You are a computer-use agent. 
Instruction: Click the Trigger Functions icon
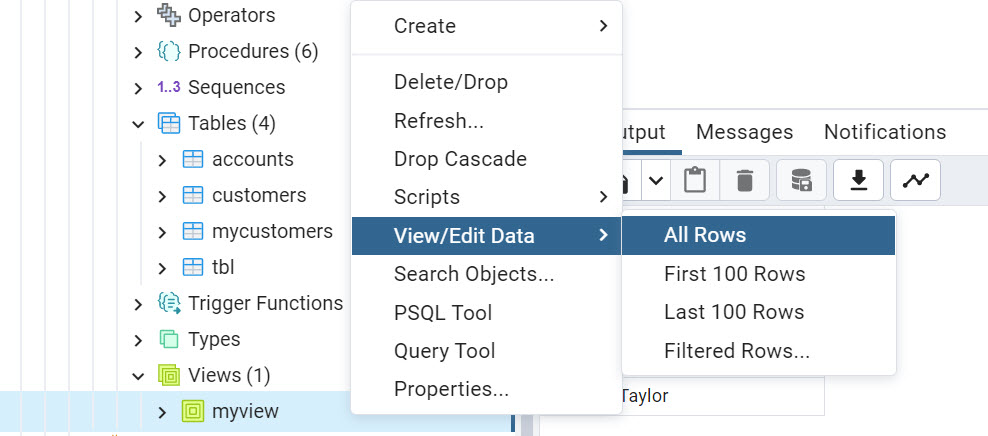[169, 303]
